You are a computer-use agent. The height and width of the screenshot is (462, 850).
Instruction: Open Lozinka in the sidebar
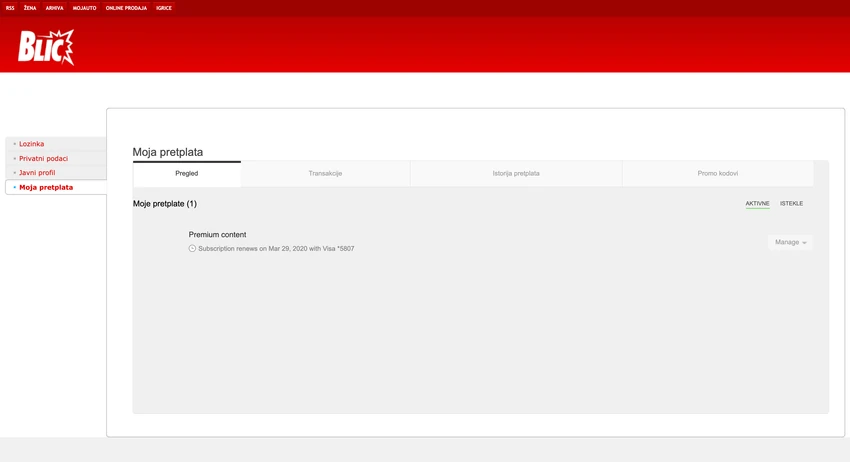click(31, 144)
